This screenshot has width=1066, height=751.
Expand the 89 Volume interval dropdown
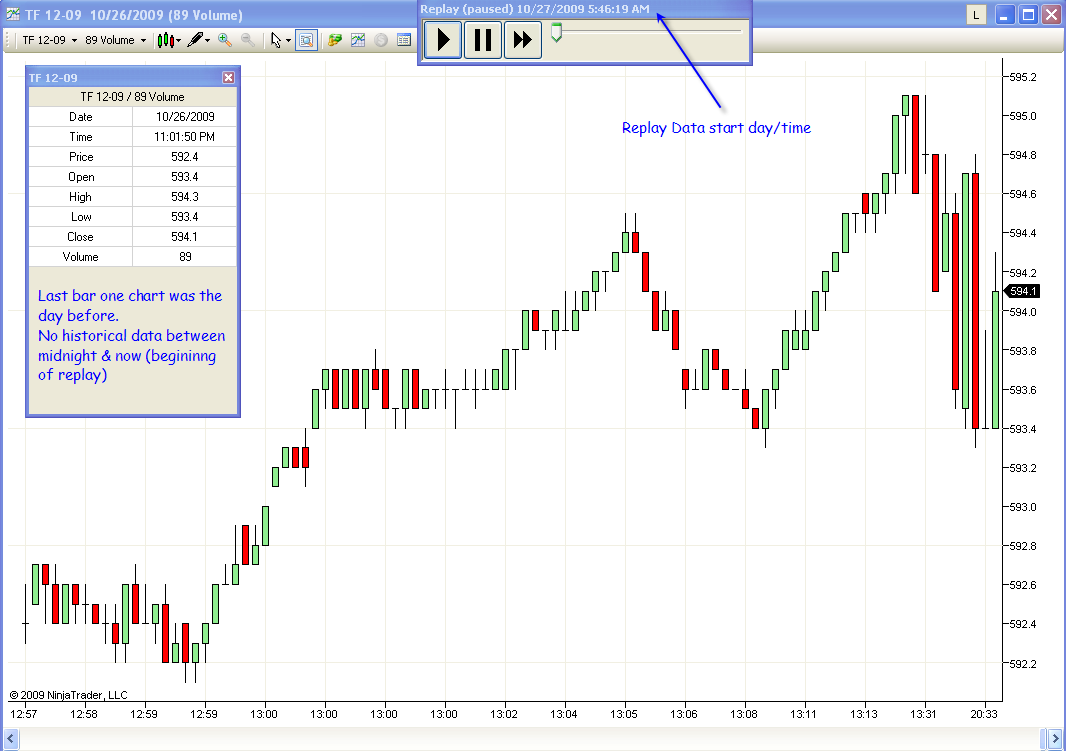point(116,40)
